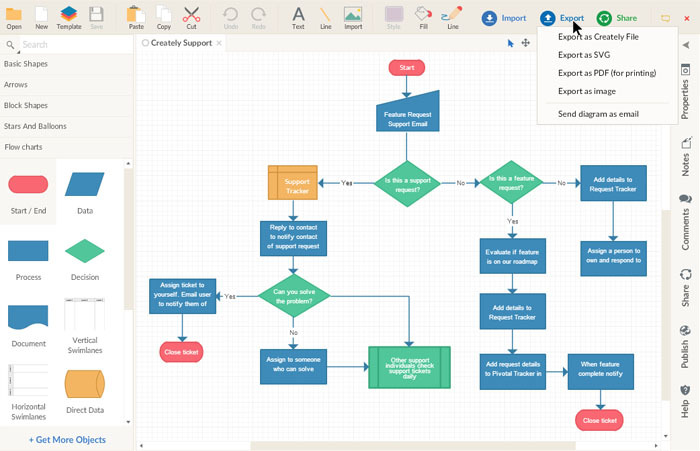Choose Export as SVG menu item

[x=584, y=55]
